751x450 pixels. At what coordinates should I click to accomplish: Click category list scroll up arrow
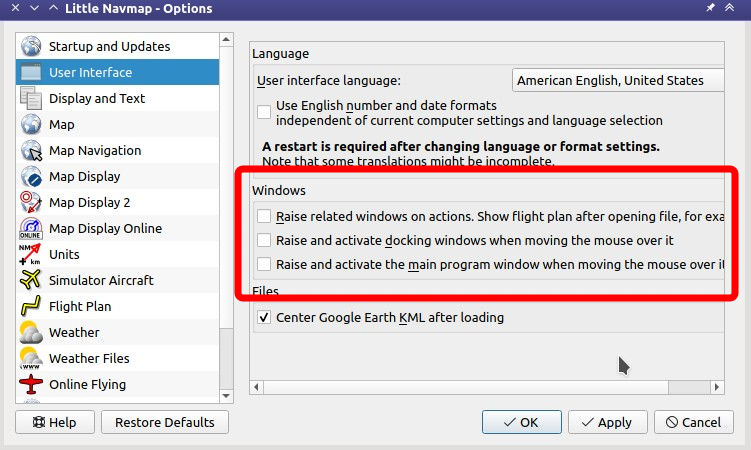click(226, 39)
